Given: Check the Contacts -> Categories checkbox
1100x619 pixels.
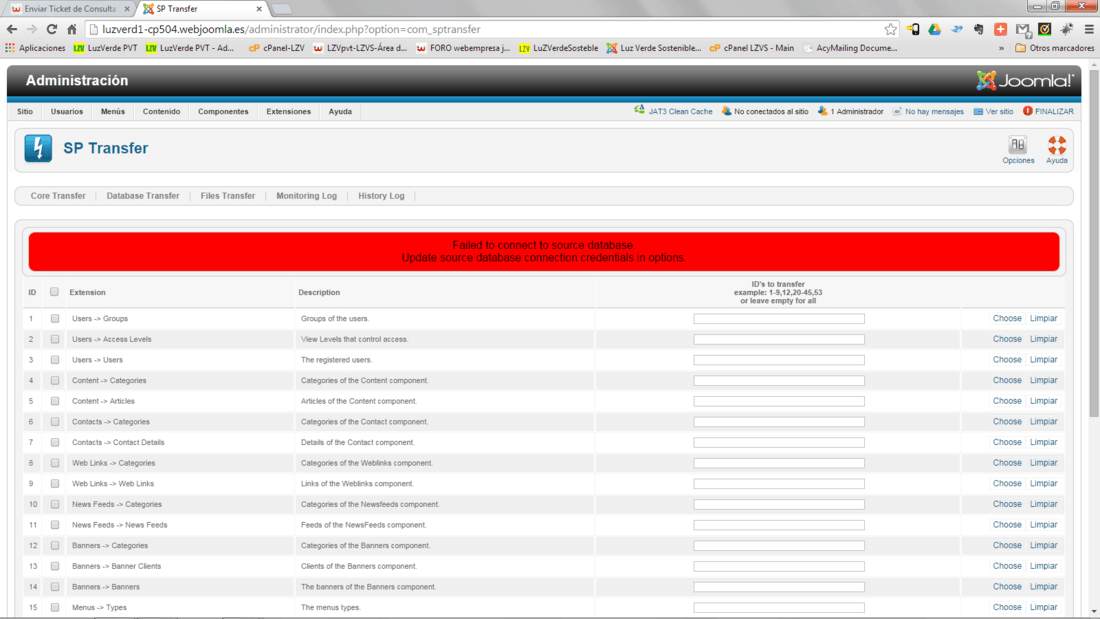Looking at the screenshot, I should (x=55, y=422).
